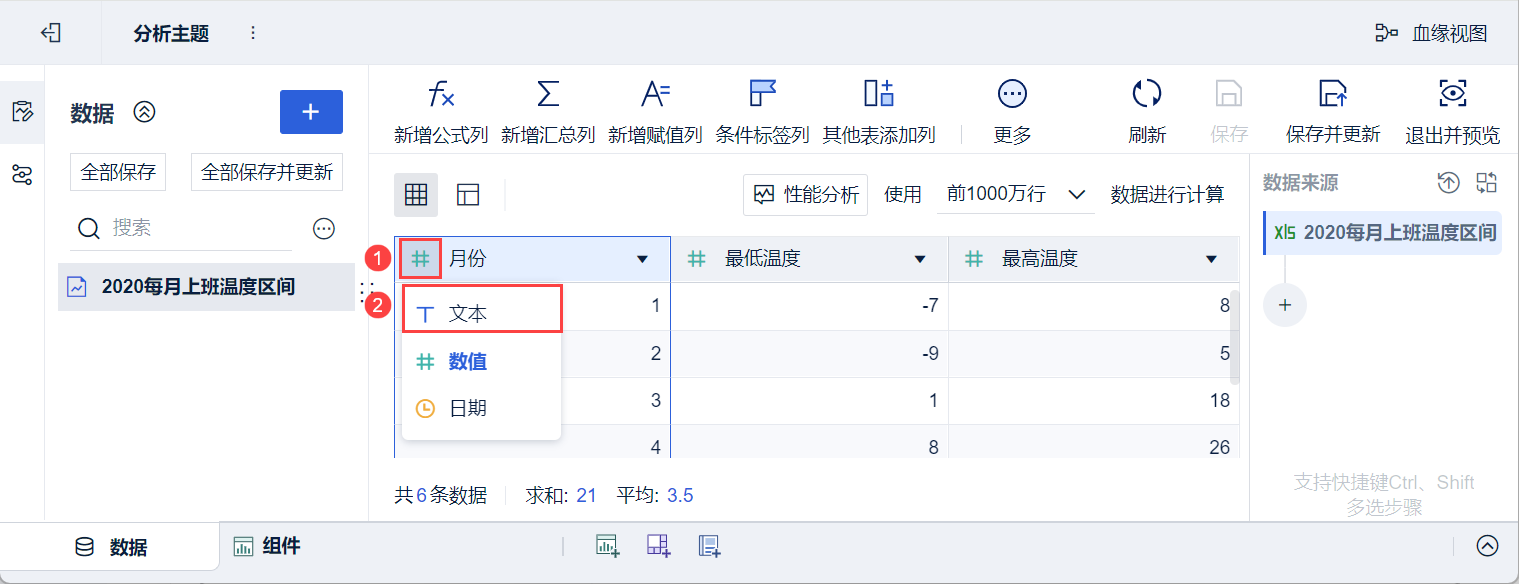
Task: Click the 新增公式列 formula column icon
Action: (x=441, y=94)
